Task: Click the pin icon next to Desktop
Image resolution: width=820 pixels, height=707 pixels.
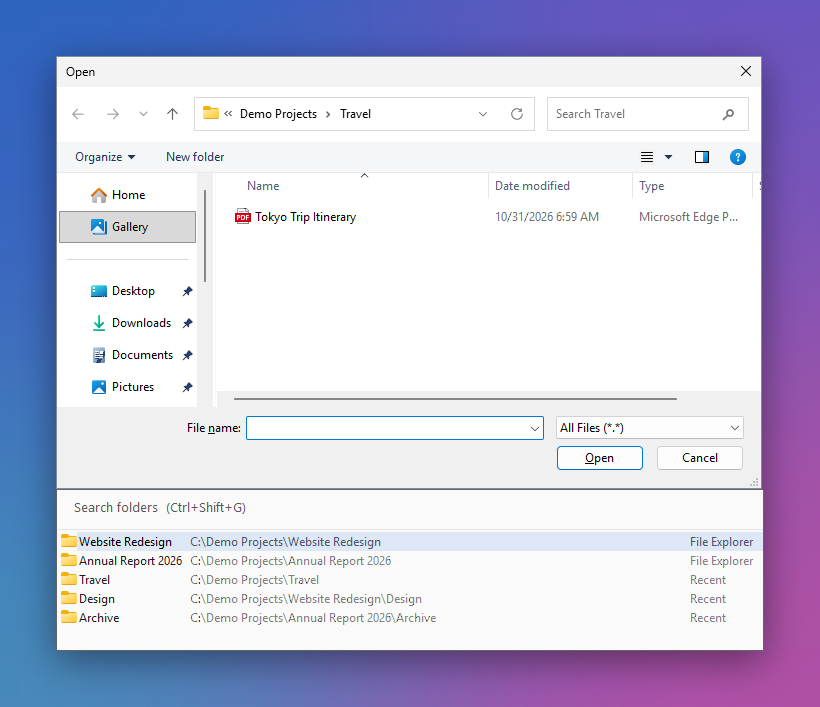Action: [x=187, y=291]
